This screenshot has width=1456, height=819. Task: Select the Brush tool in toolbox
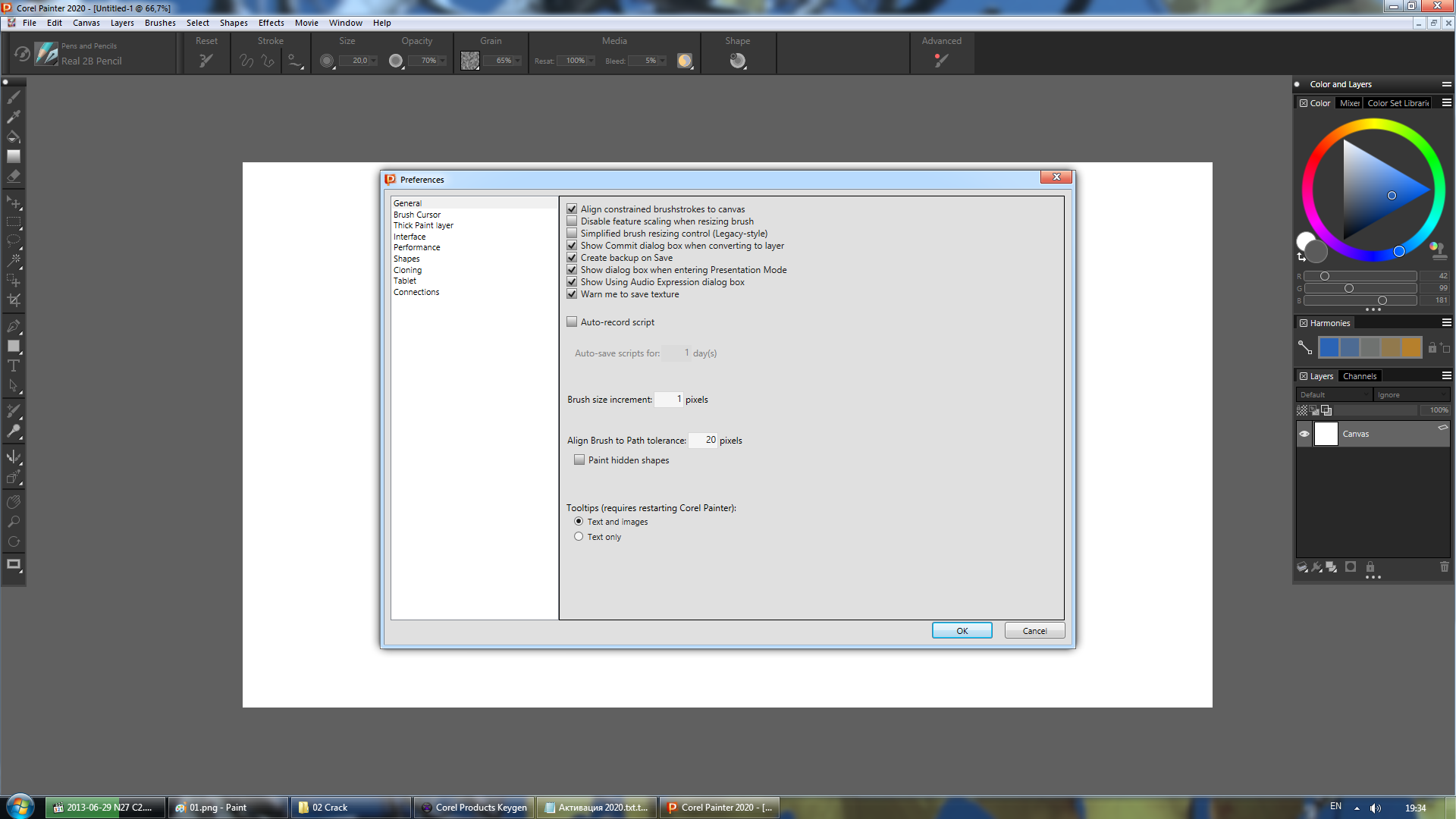pyautogui.click(x=14, y=97)
